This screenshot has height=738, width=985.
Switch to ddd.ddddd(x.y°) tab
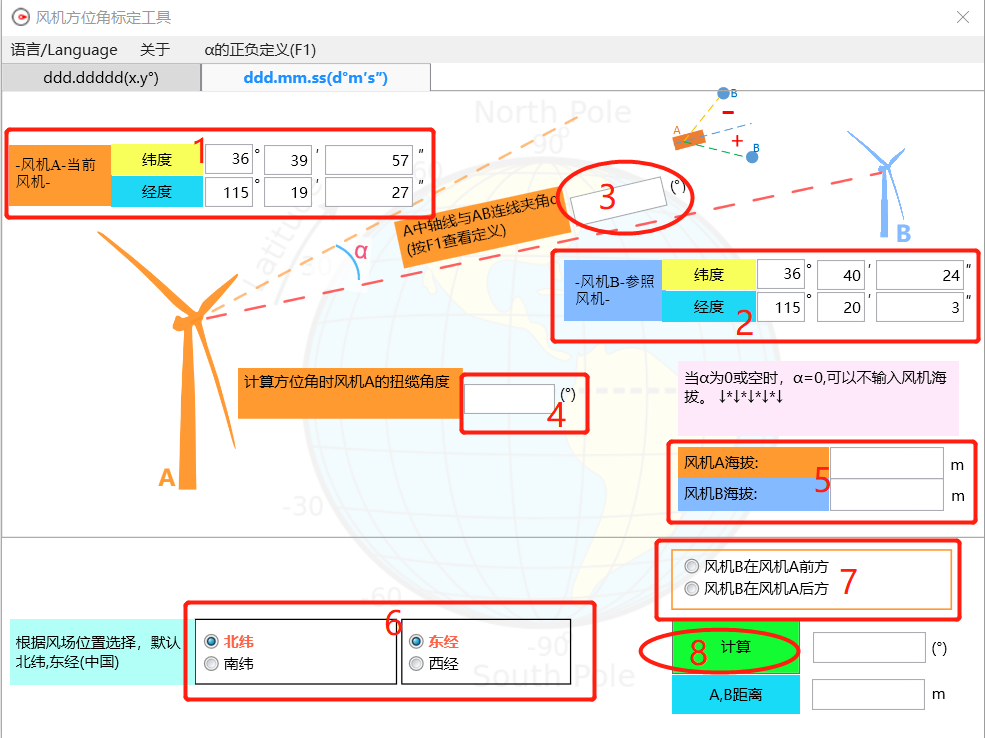coord(101,77)
